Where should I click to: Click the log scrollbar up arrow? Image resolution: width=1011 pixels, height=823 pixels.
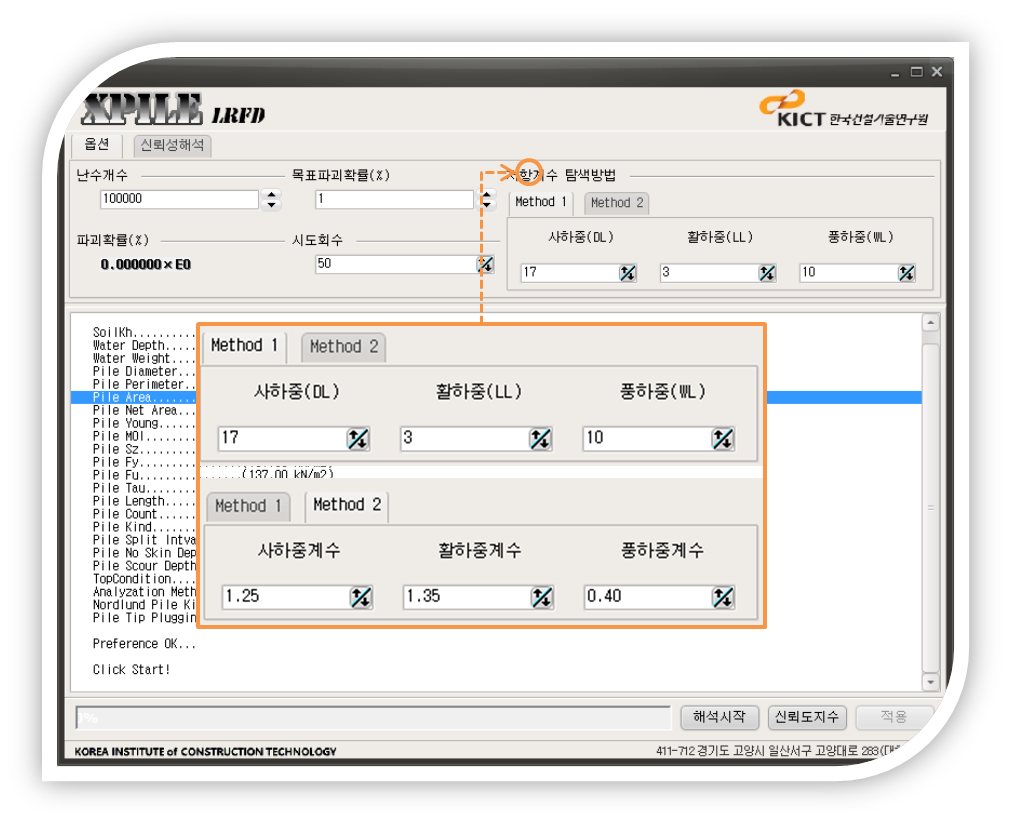(x=930, y=322)
